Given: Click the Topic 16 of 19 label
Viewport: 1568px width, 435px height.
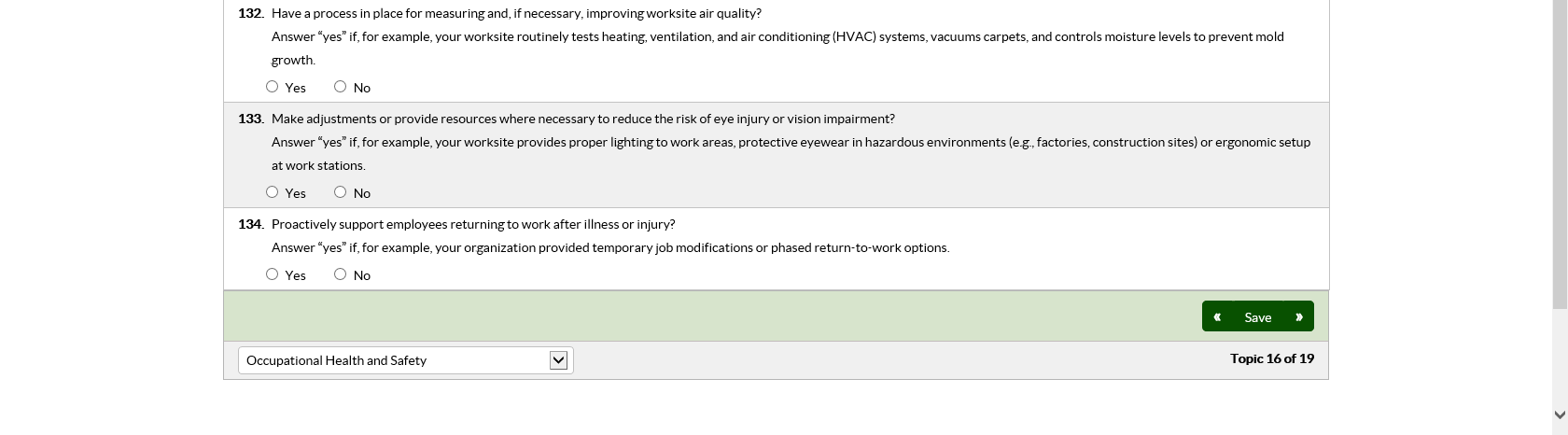Looking at the screenshot, I should pos(1271,358).
